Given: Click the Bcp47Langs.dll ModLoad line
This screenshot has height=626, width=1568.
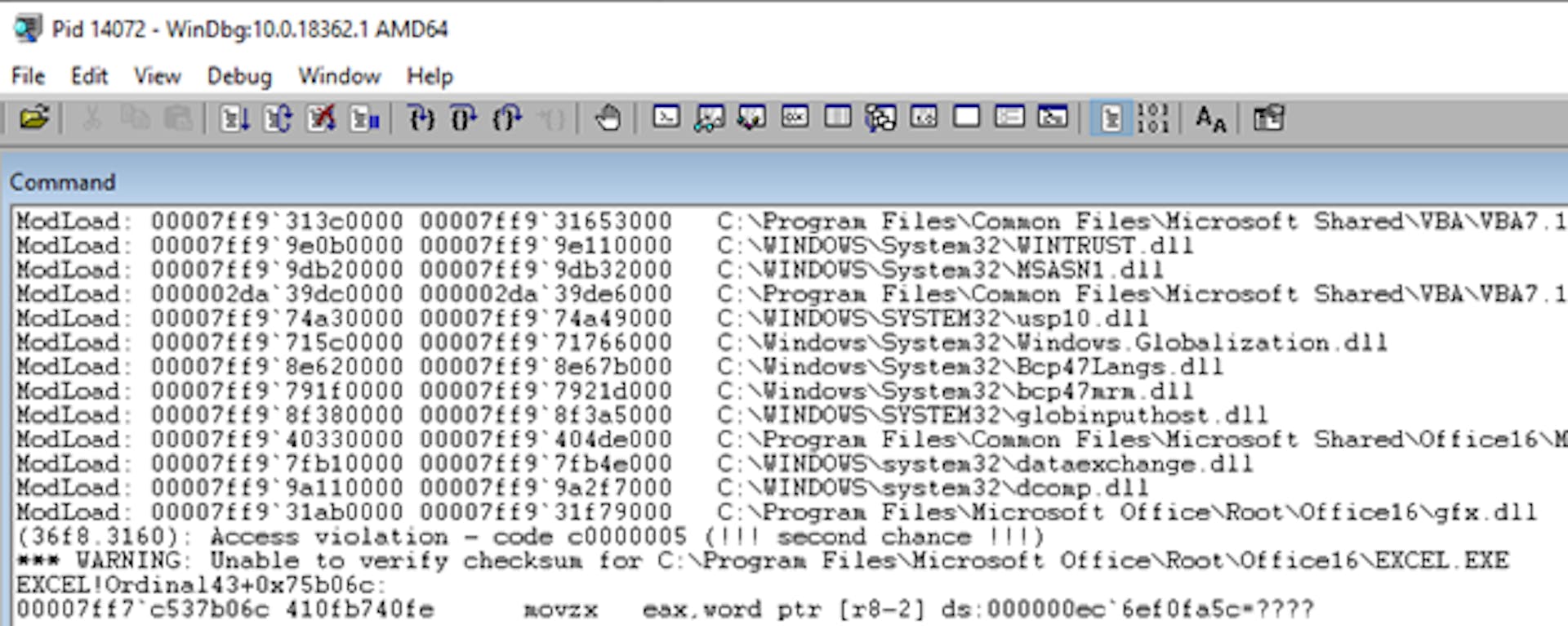Looking at the screenshot, I should 620,366.
